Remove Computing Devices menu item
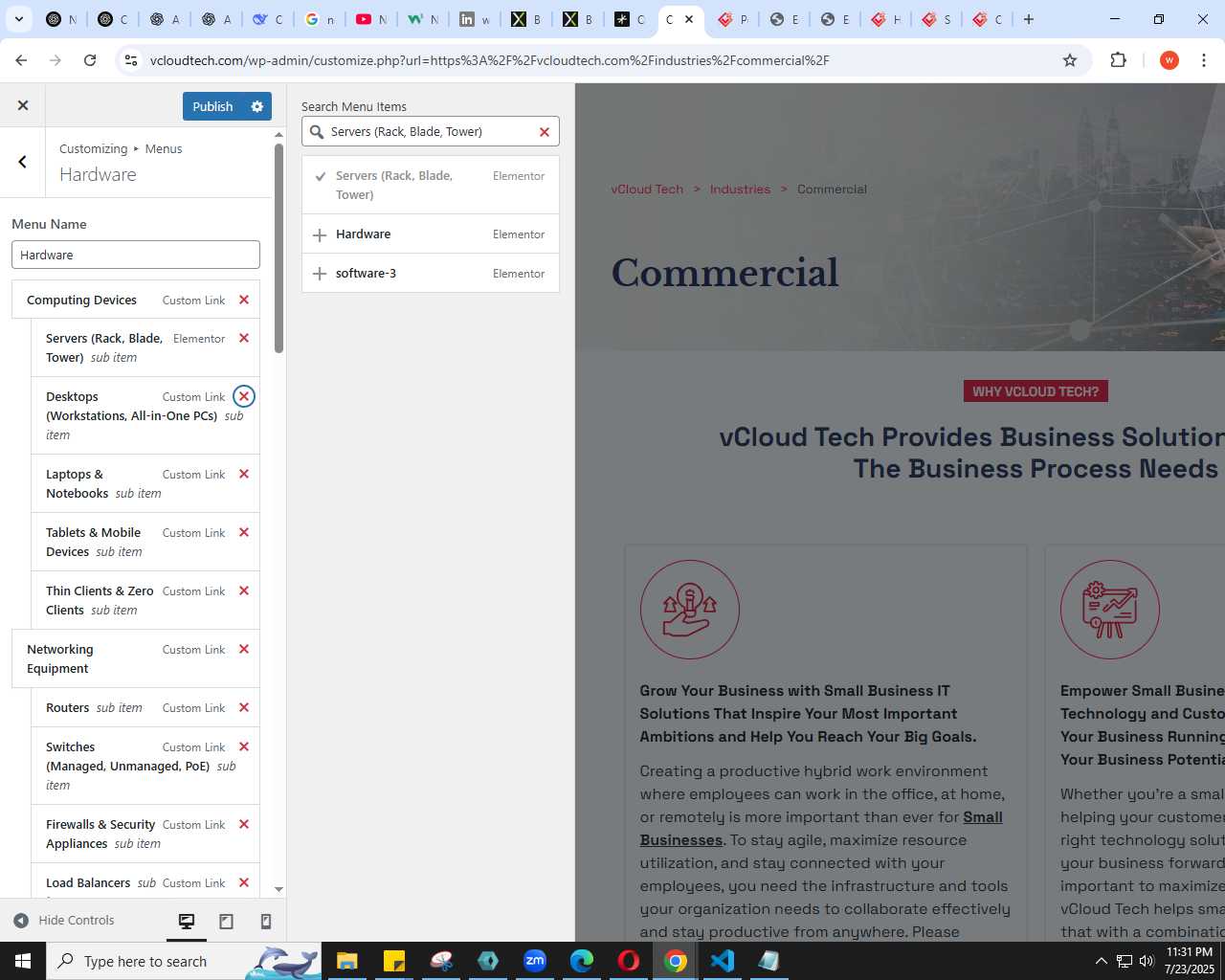 pos(244,301)
